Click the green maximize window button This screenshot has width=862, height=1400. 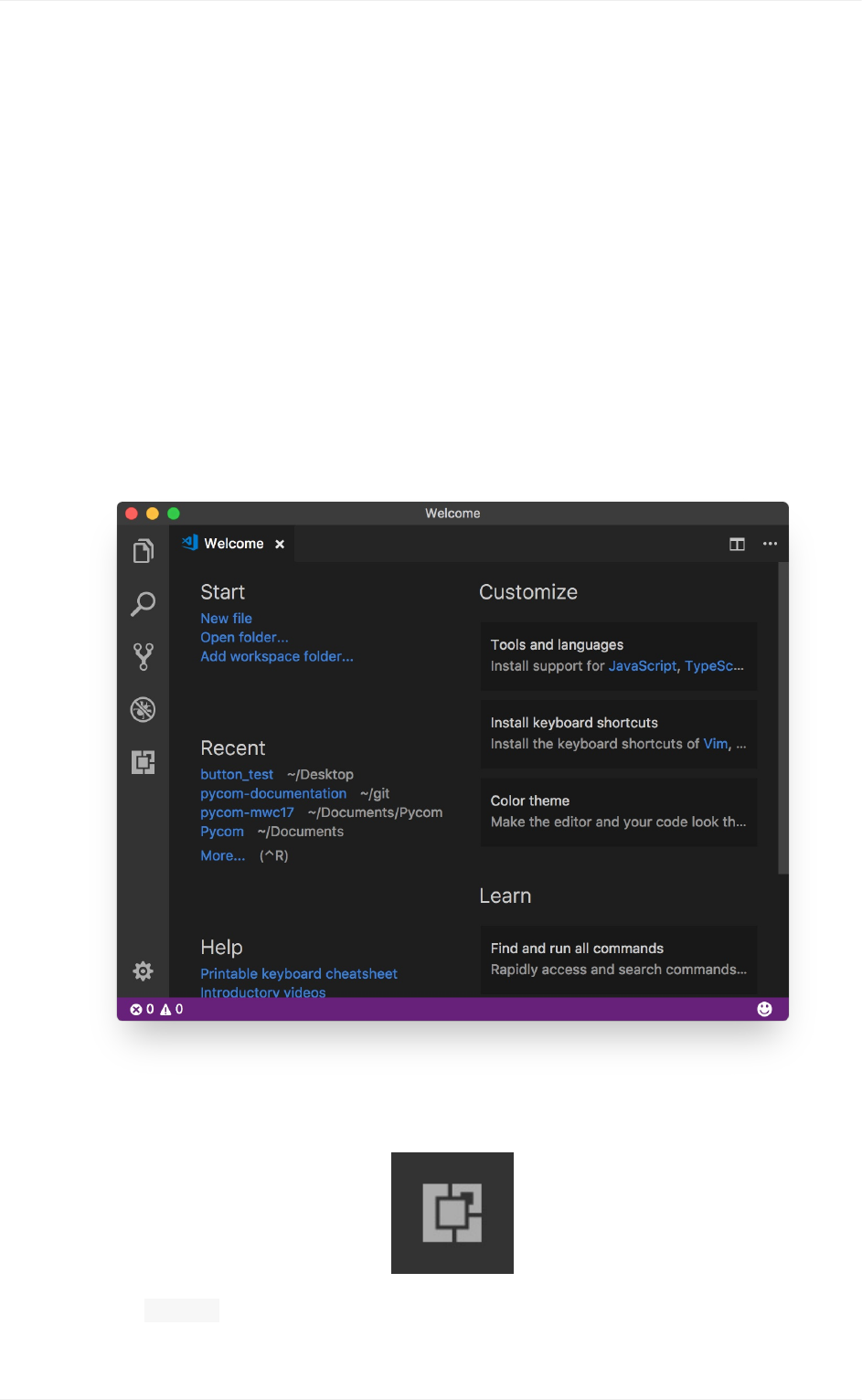(174, 514)
